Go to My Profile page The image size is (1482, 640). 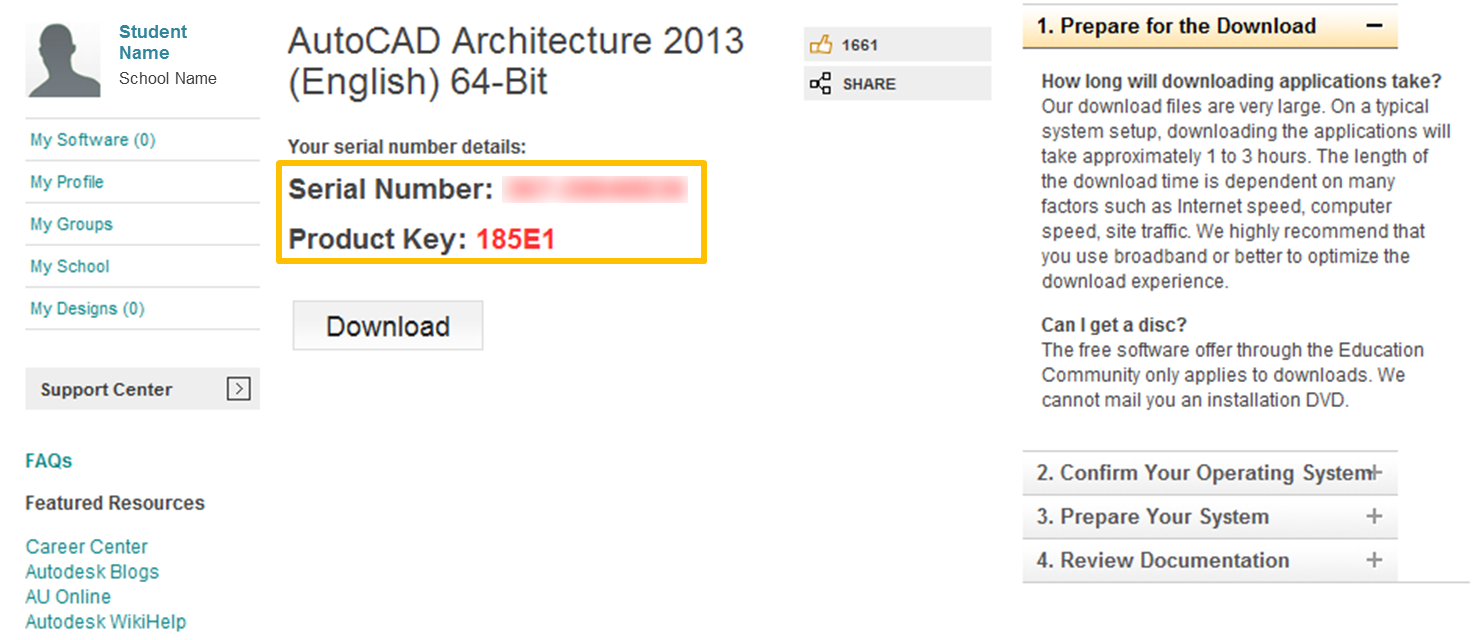(67, 182)
